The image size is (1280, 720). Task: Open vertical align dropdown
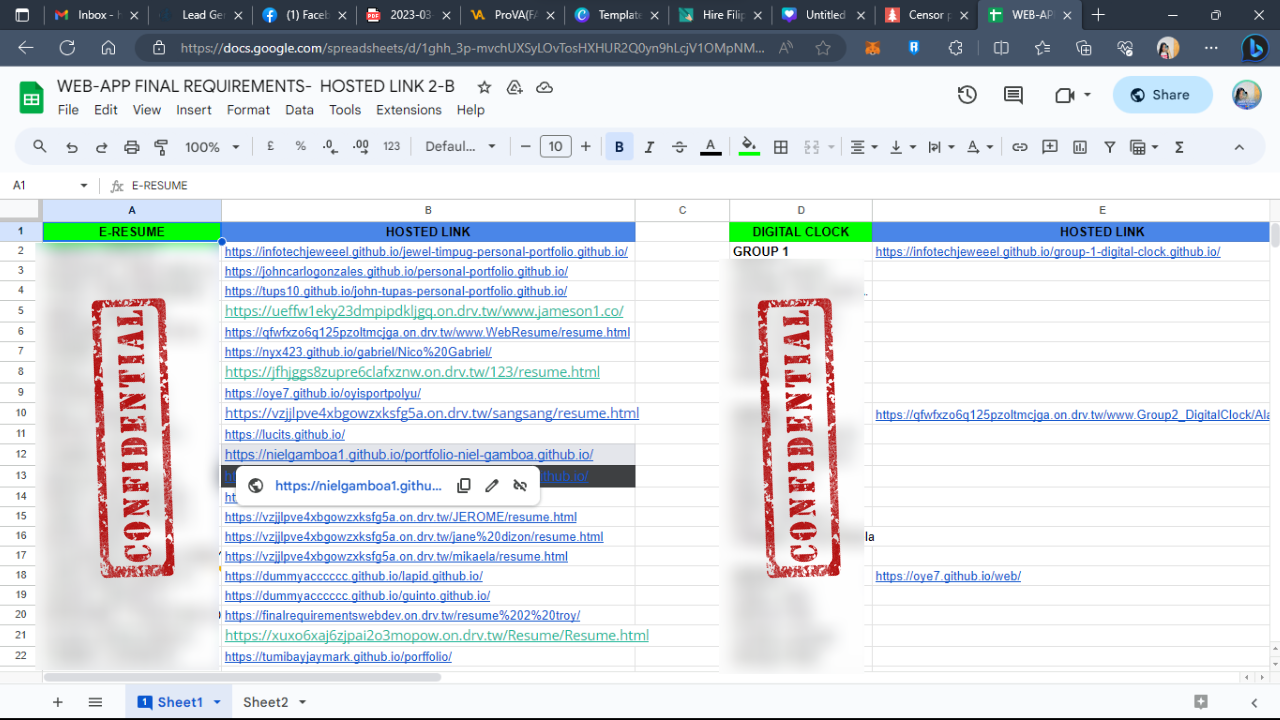[x=903, y=147]
